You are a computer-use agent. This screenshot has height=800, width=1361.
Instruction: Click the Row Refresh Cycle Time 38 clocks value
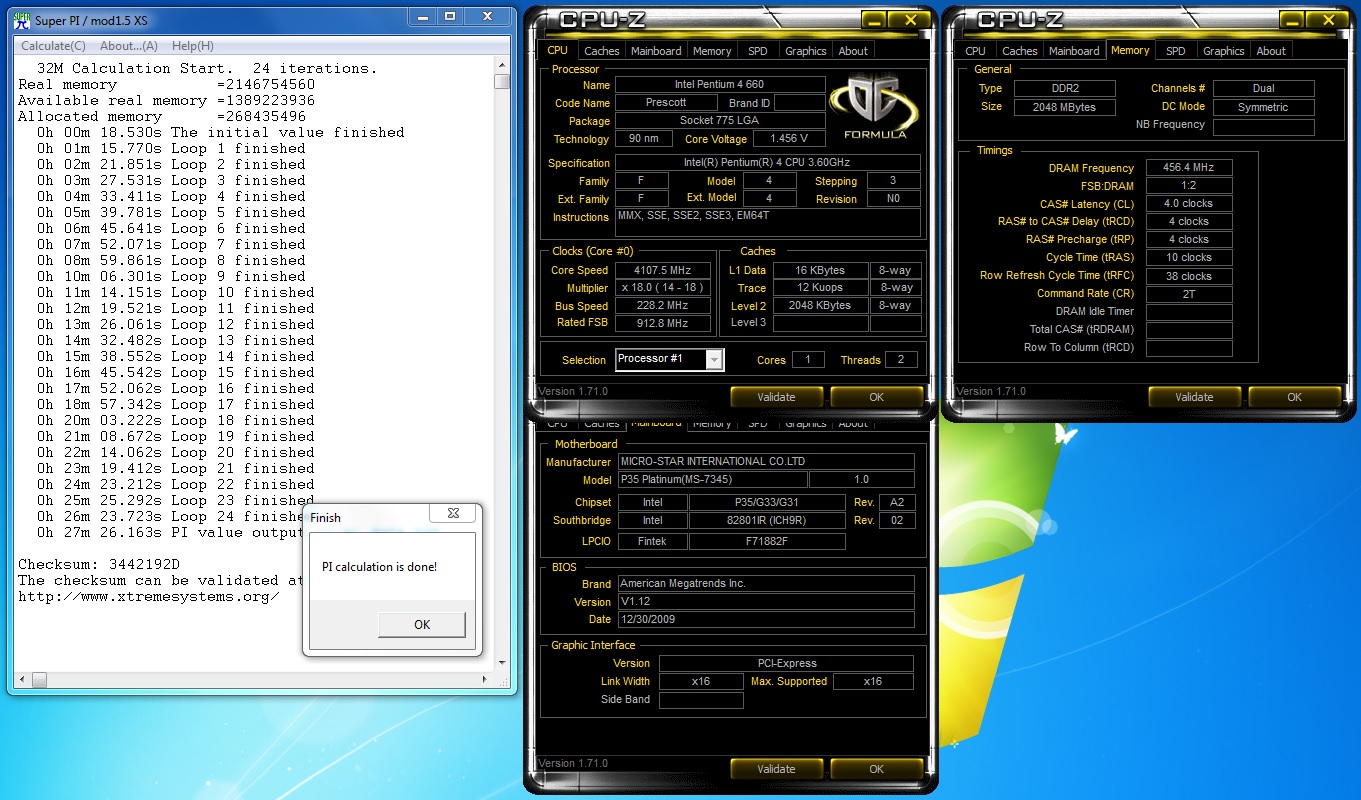point(1189,276)
